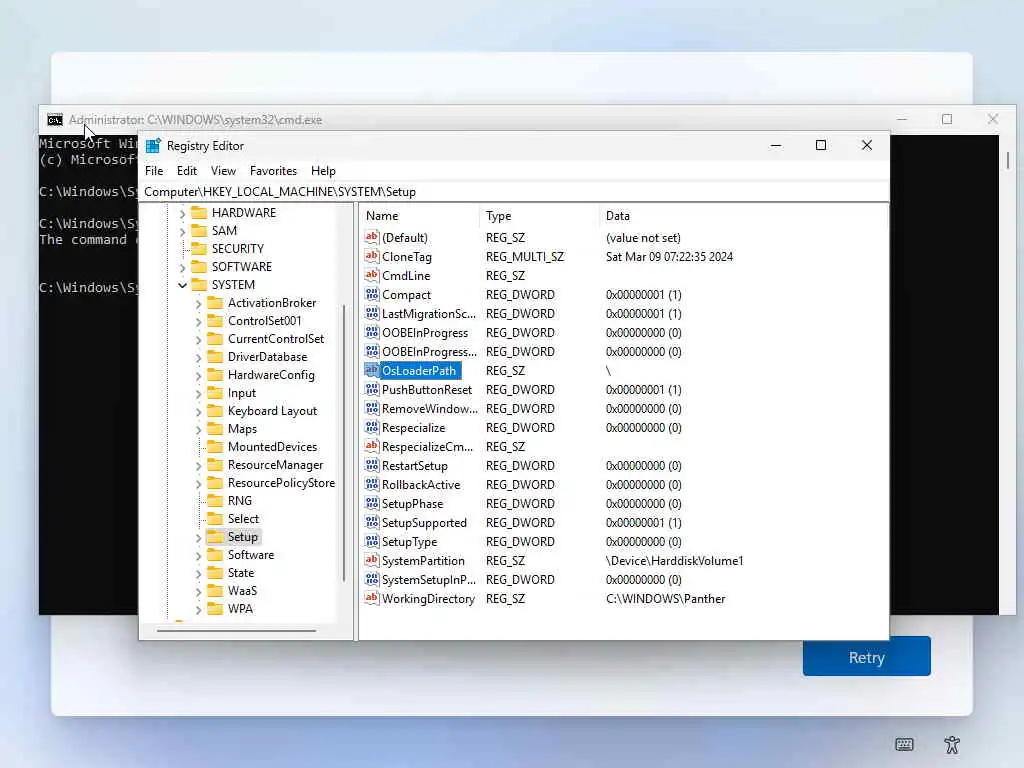Click the (Default) string value icon

[372, 237]
